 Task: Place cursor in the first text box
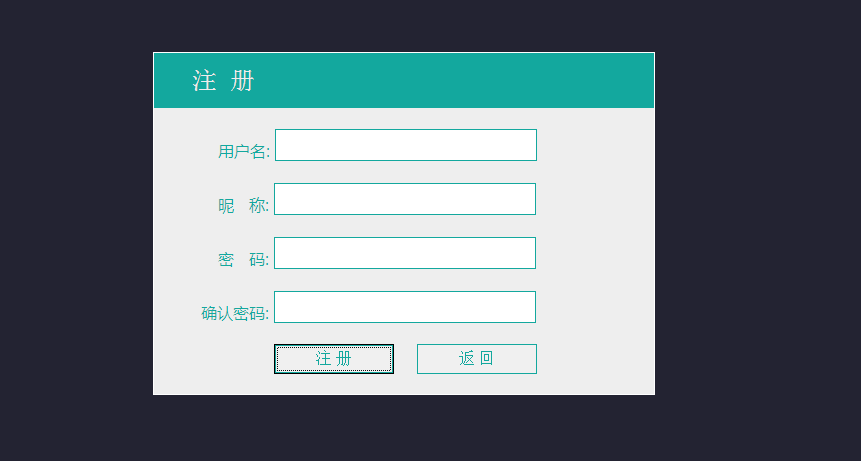[x=405, y=145]
